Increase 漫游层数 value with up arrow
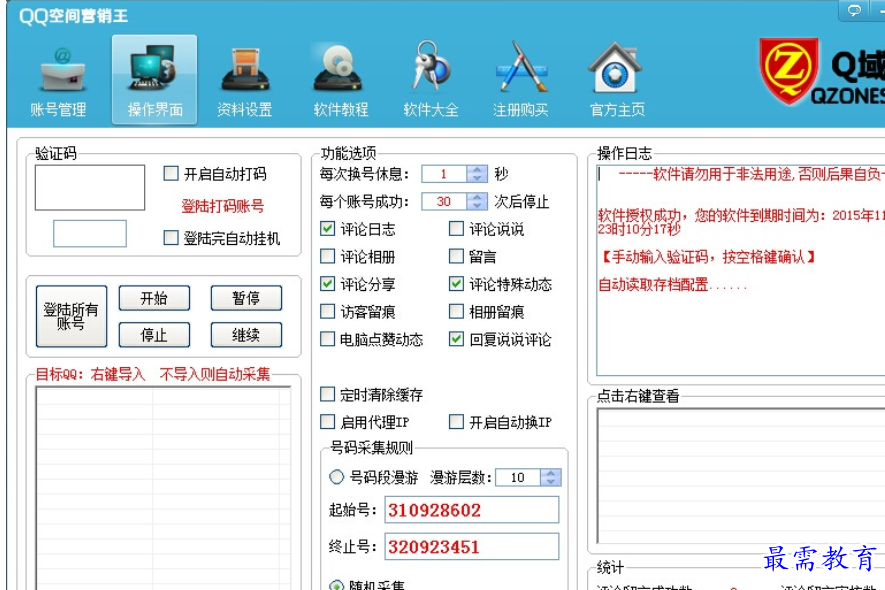The width and height of the screenshot is (885, 590). [550, 473]
